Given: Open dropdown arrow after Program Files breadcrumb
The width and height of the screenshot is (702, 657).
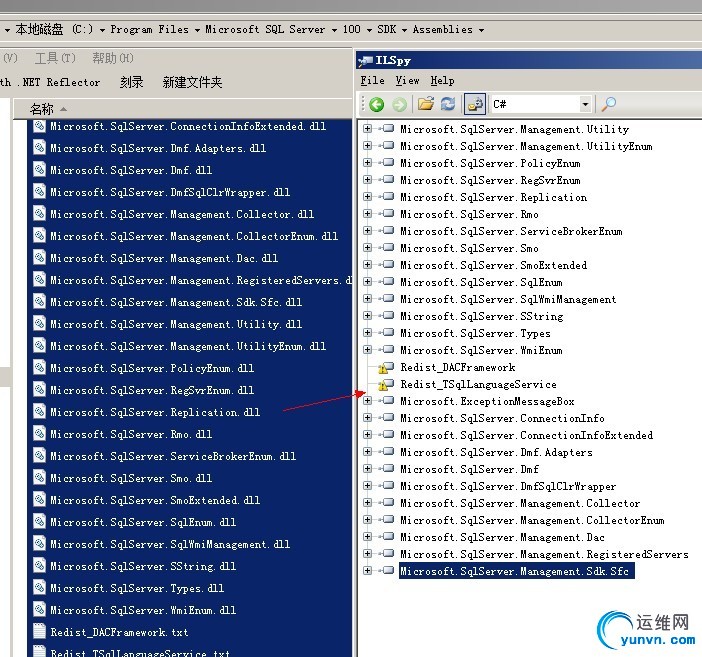Looking at the screenshot, I should 197,30.
